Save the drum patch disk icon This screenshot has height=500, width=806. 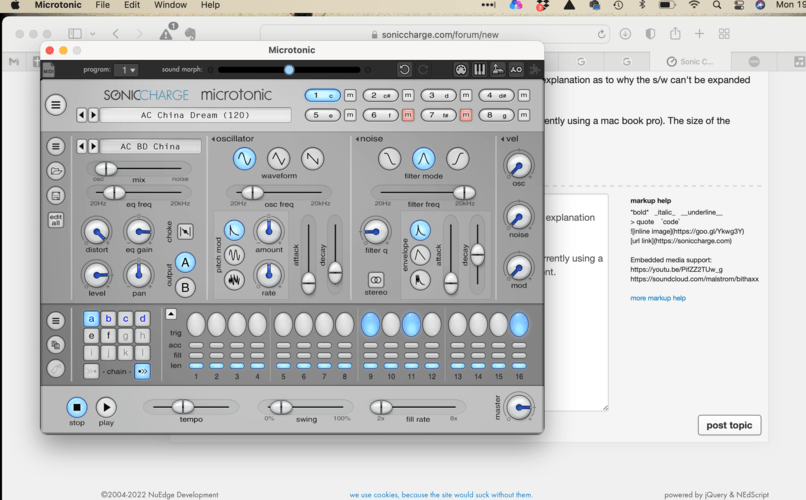click(x=56, y=195)
